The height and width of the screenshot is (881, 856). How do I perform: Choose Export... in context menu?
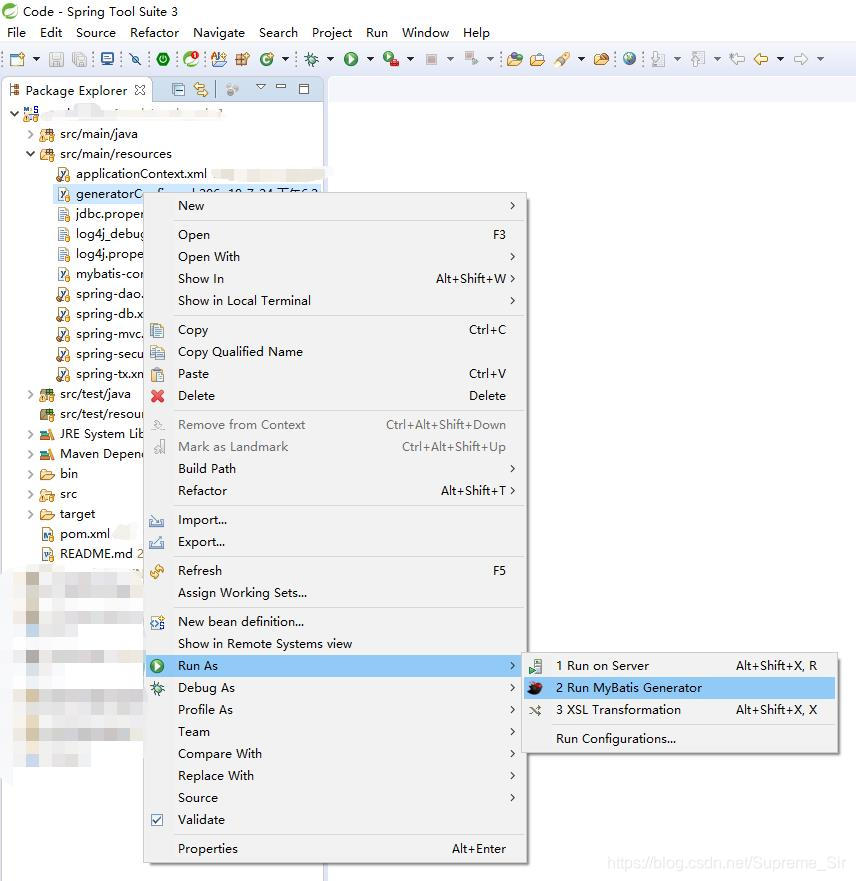click(x=335, y=542)
